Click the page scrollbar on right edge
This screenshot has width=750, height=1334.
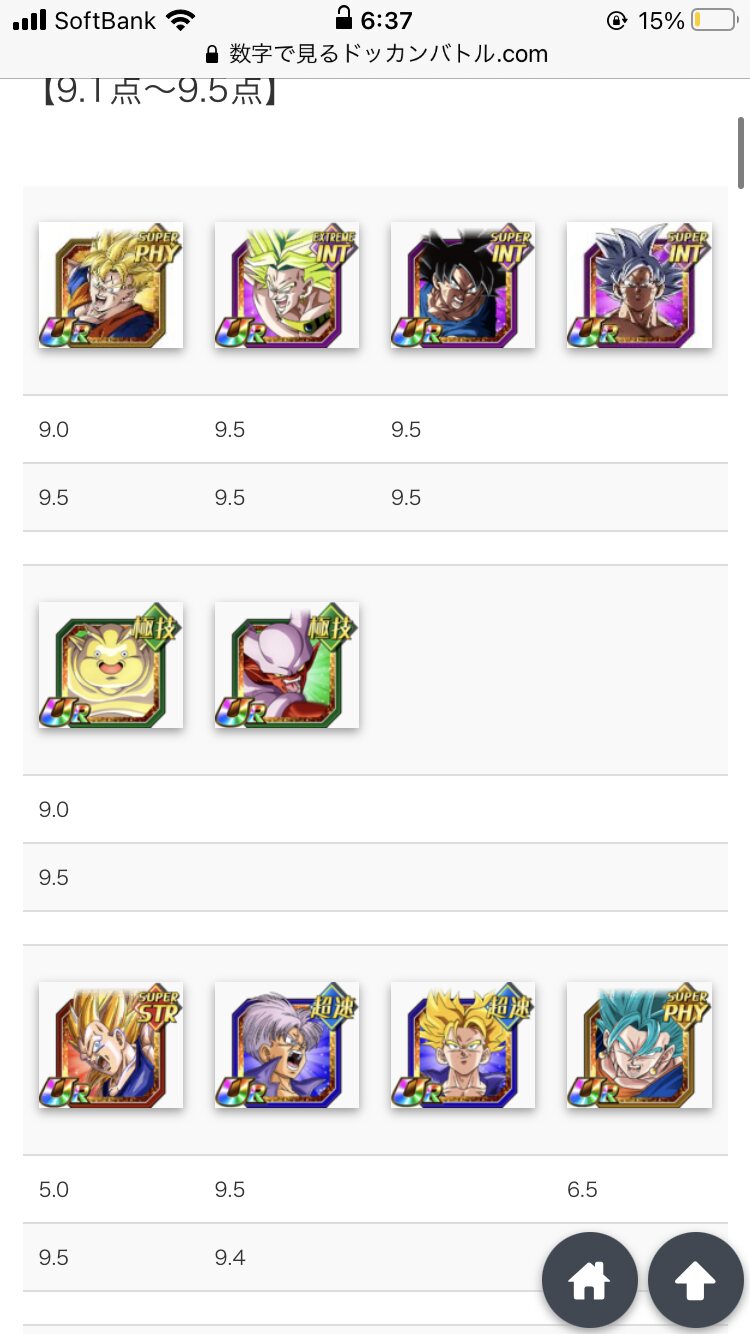tap(741, 150)
